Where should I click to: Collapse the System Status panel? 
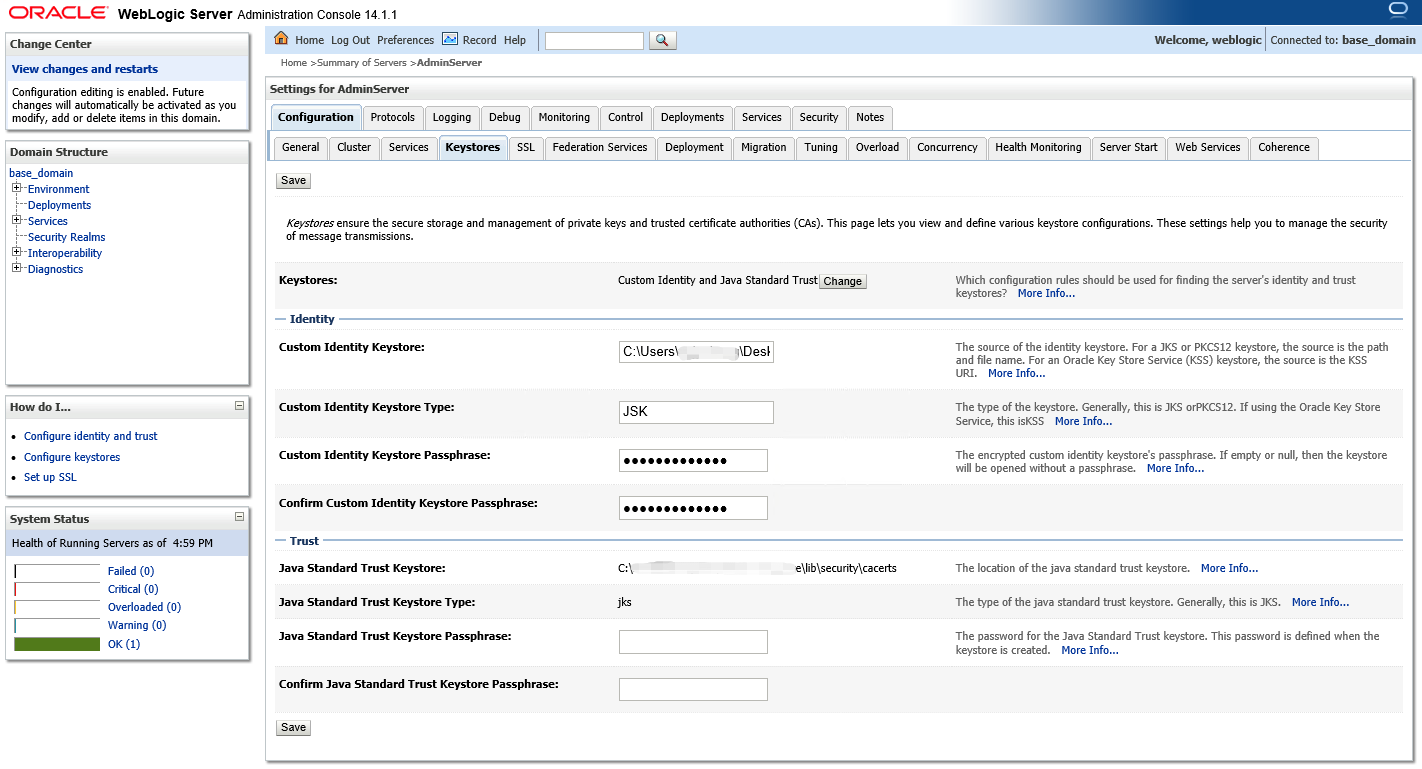[x=238, y=517]
